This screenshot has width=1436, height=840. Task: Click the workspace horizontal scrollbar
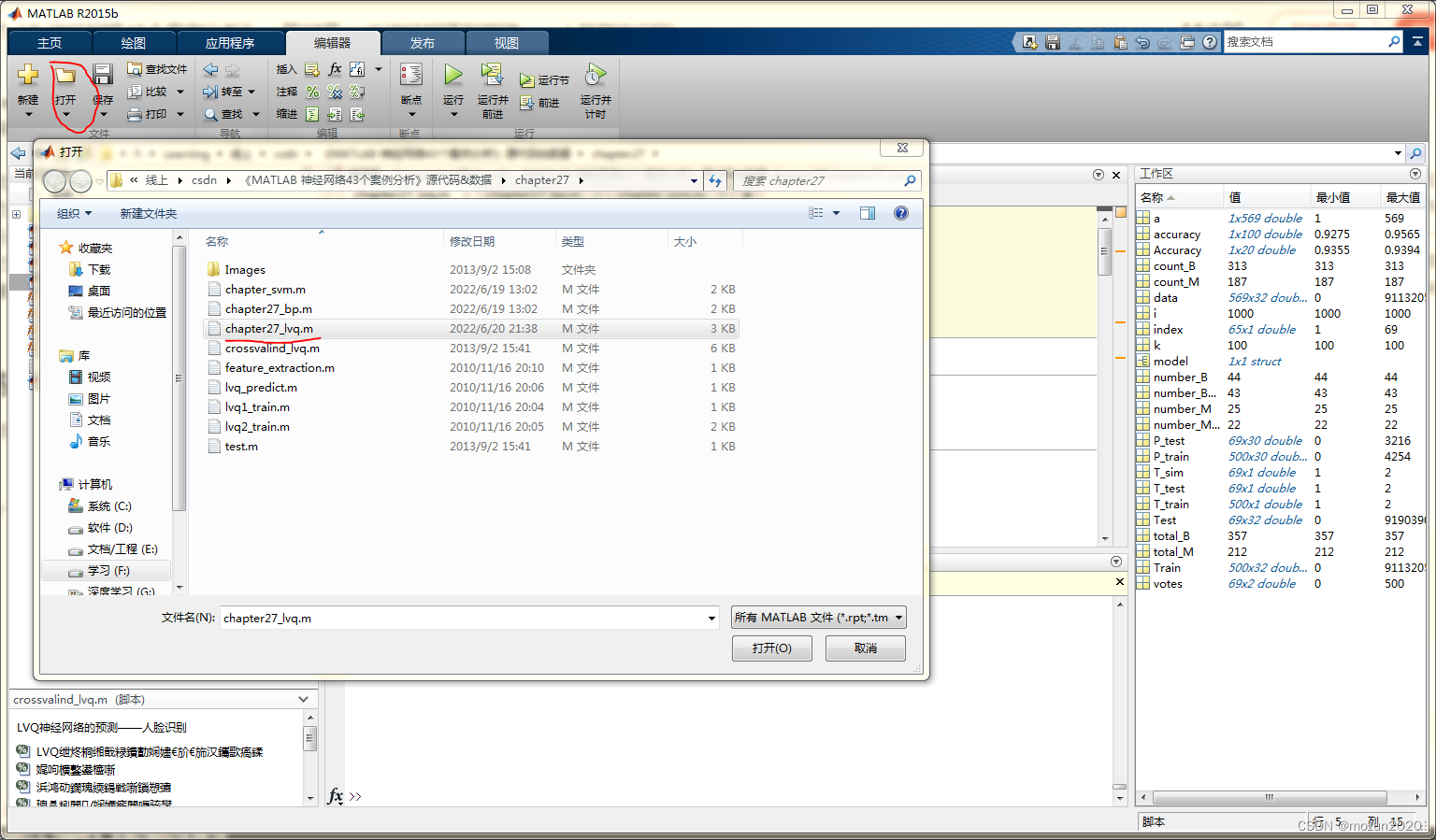coord(1269,798)
